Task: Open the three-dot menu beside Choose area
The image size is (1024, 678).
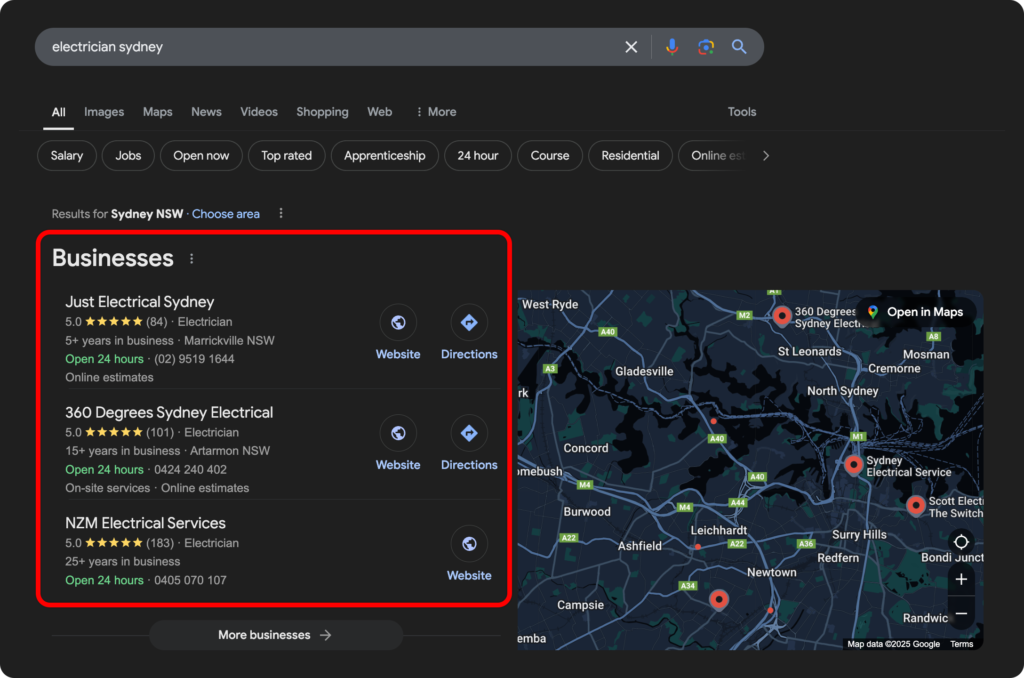Action: point(281,213)
